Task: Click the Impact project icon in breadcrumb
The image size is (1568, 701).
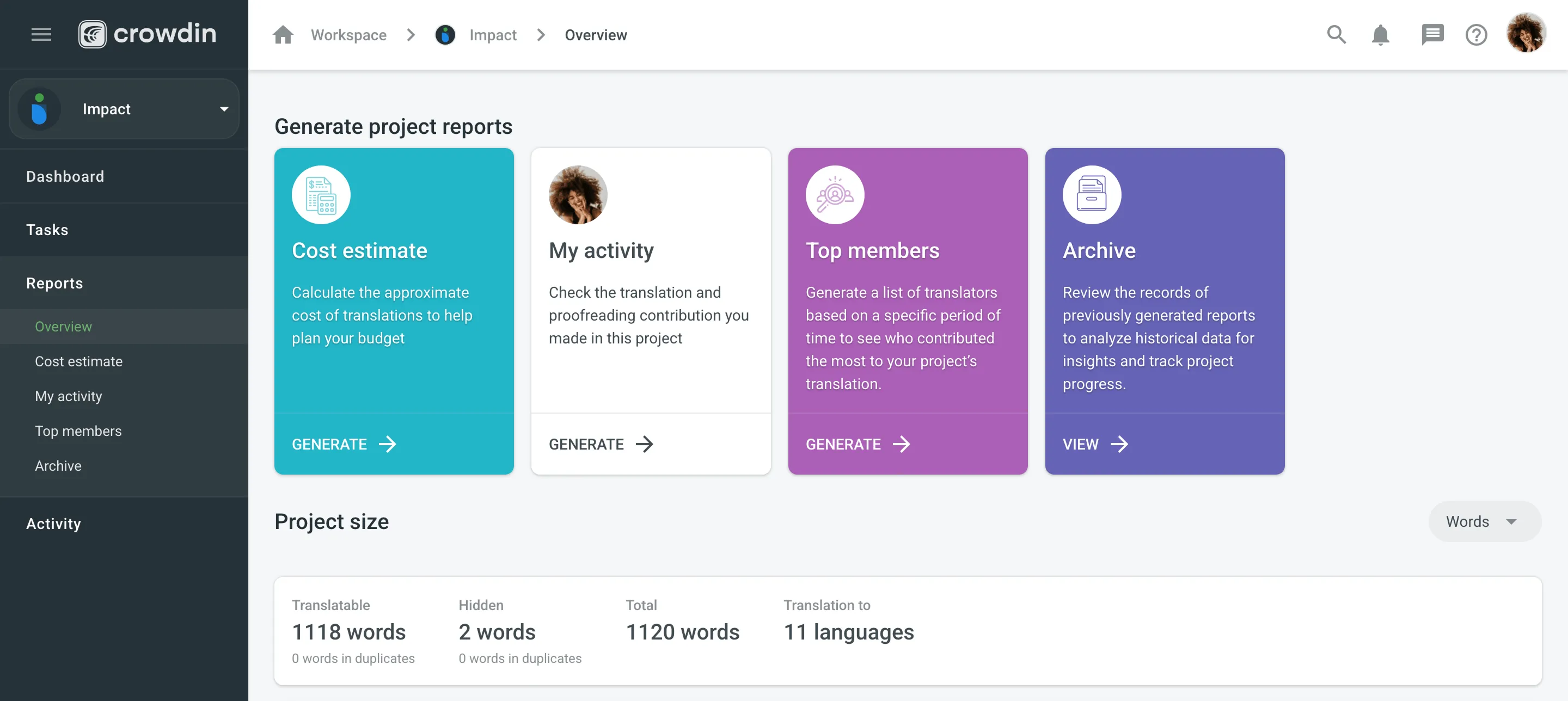Action: pyautogui.click(x=445, y=35)
